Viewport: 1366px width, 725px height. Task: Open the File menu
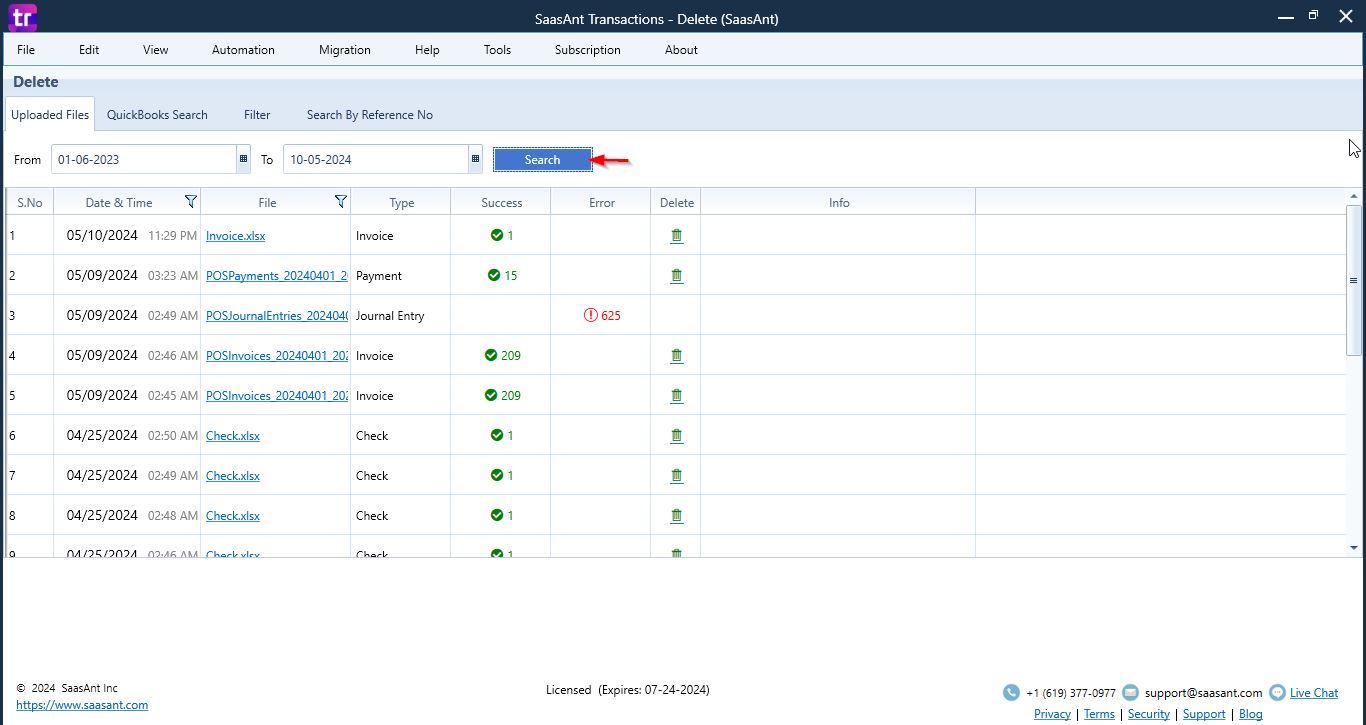[26, 50]
